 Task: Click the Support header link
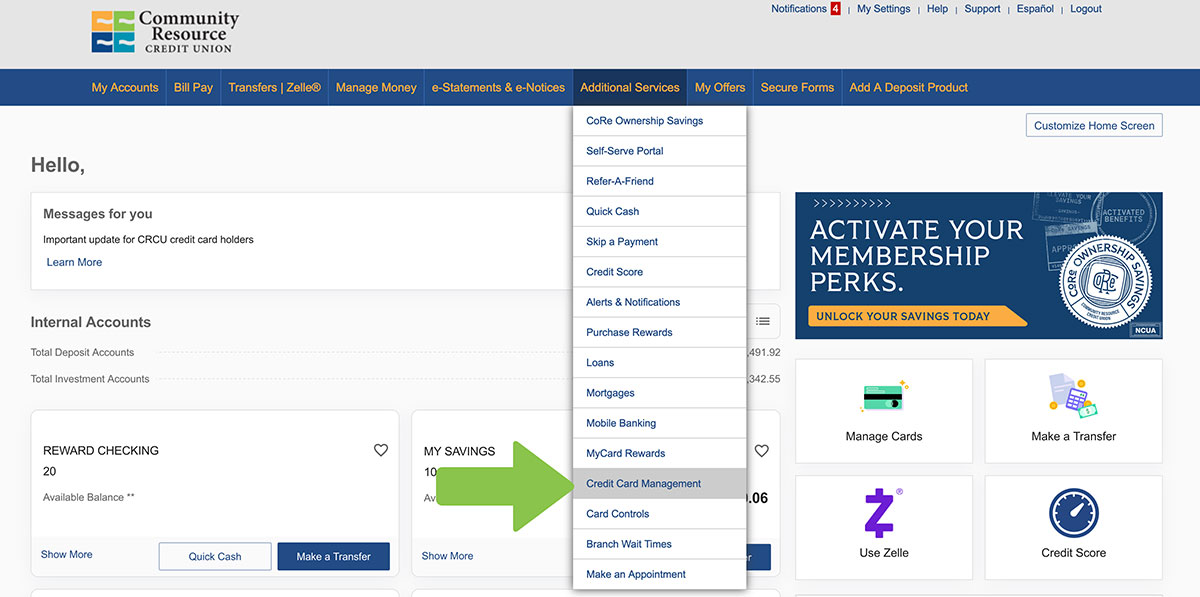tap(982, 9)
